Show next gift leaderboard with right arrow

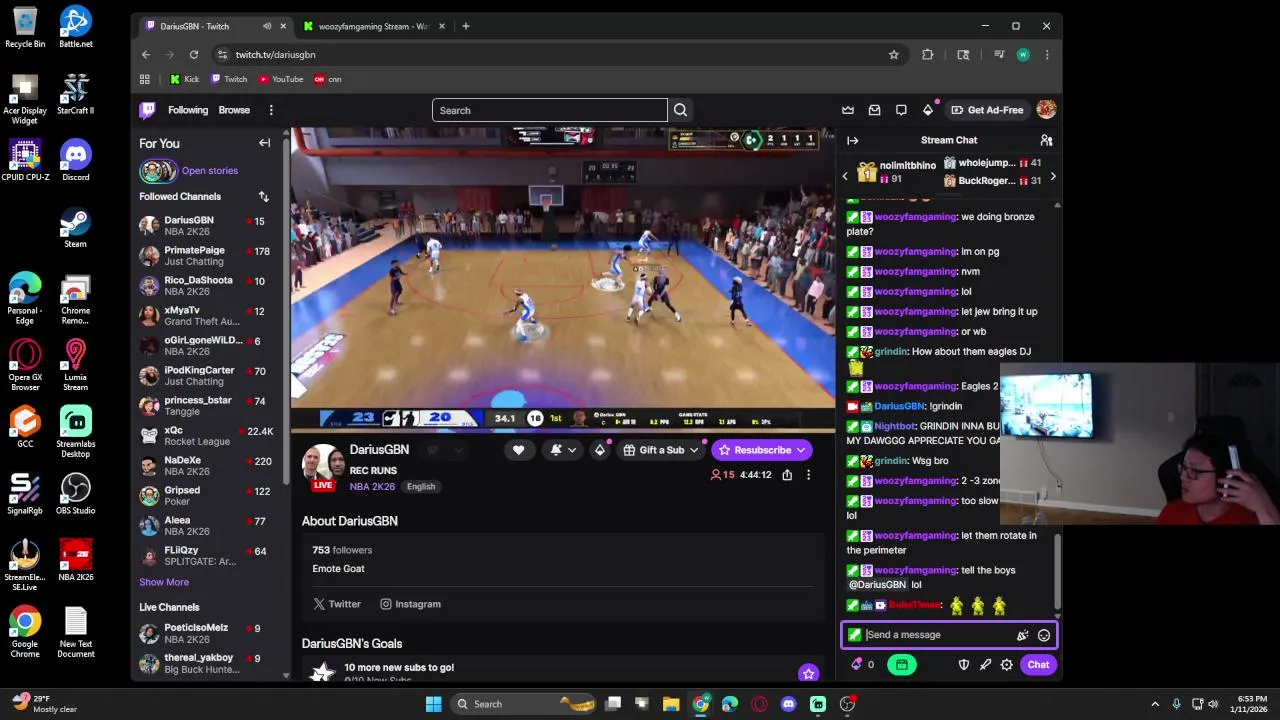tap(1052, 176)
